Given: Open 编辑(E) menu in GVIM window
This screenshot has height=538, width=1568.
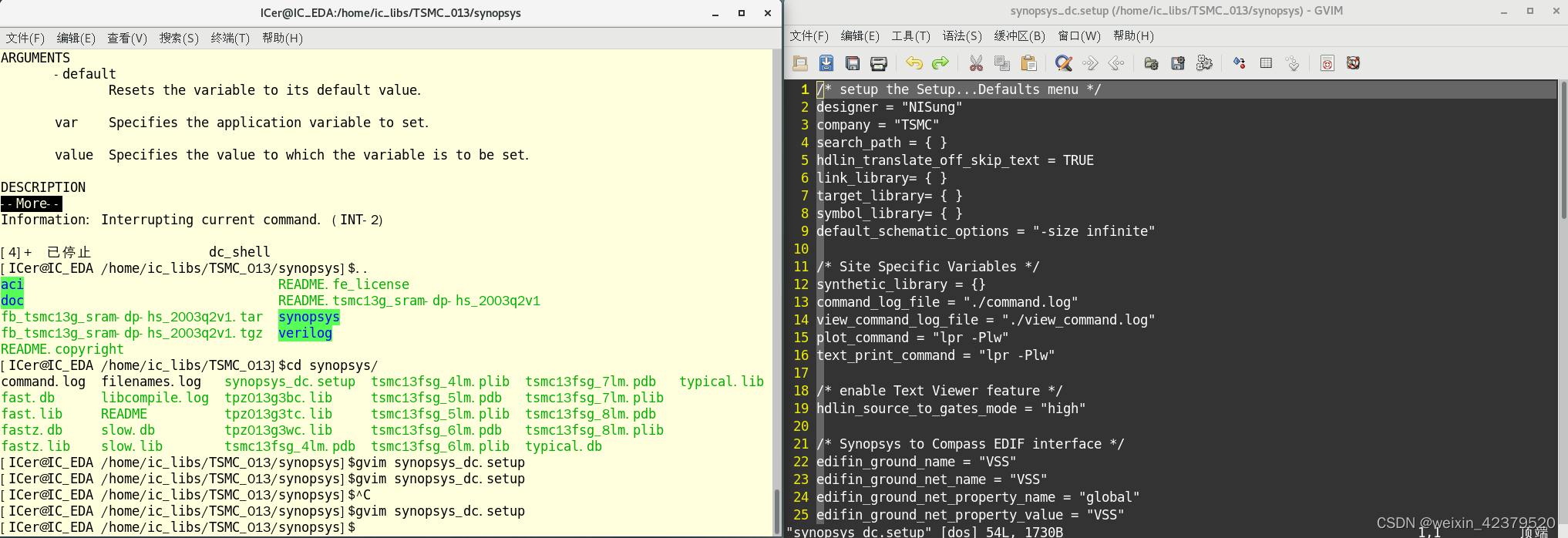Looking at the screenshot, I should tap(860, 36).
